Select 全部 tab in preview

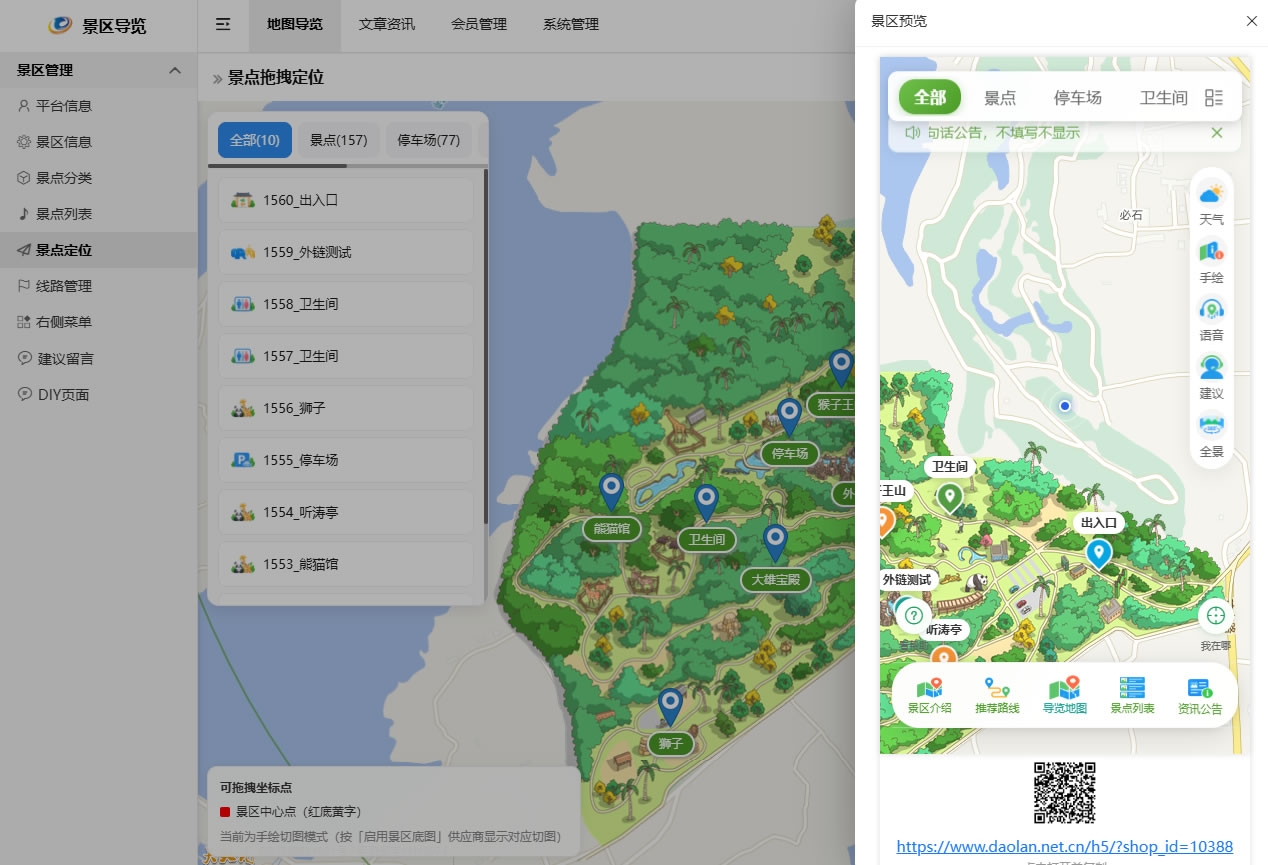(x=930, y=97)
